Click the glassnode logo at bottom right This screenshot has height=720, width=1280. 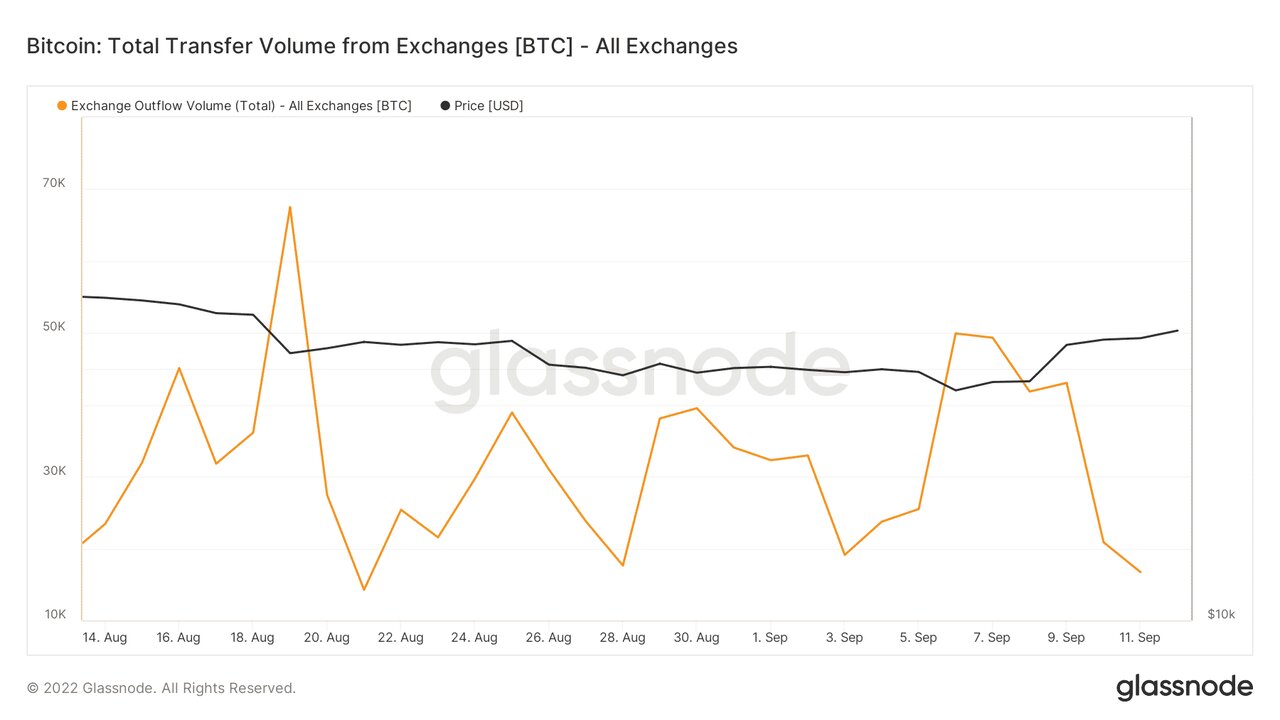pyautogui.click(x=1184, y=688)
